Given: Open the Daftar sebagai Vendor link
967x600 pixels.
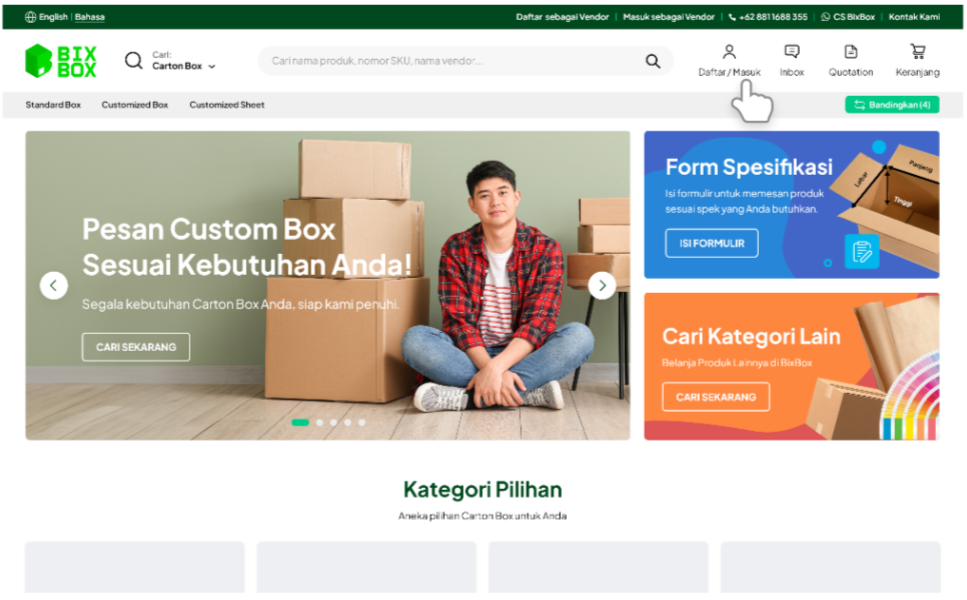Looking at the screenshot, I should click(562, 17).
